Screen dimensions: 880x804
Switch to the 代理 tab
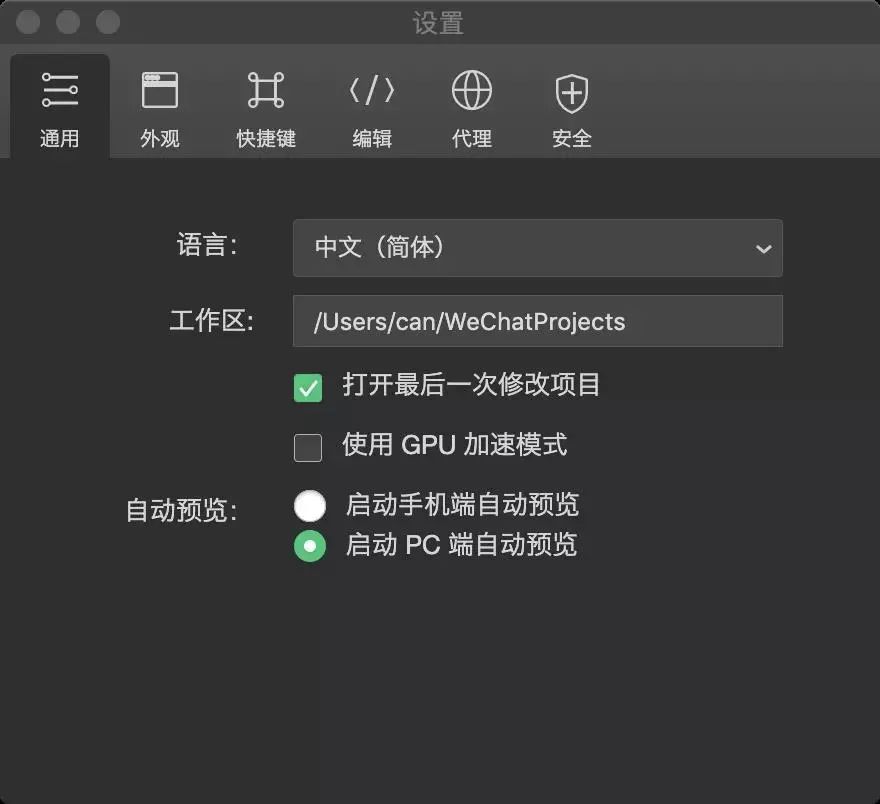(x=471, y=105)
